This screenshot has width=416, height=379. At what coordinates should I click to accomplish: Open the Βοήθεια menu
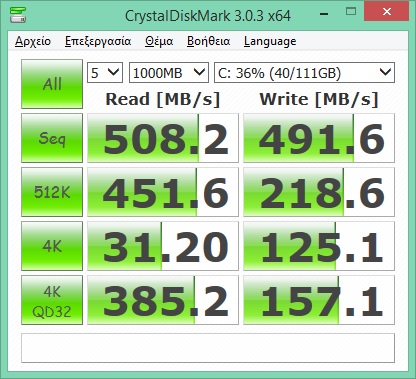pos(208,41)
